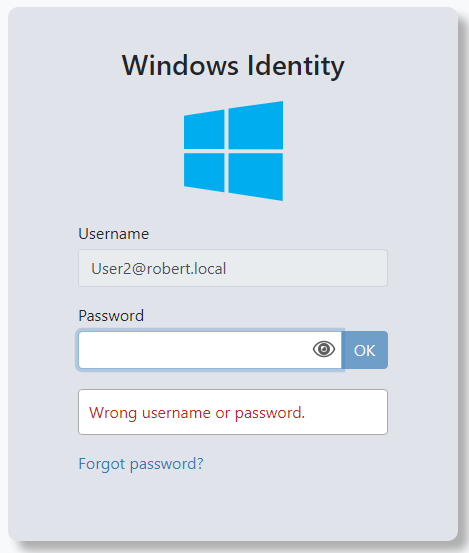The height and width of the screenshot is (553, 469).
Task: Show the password with the eye icon
Action: (324, 350)
